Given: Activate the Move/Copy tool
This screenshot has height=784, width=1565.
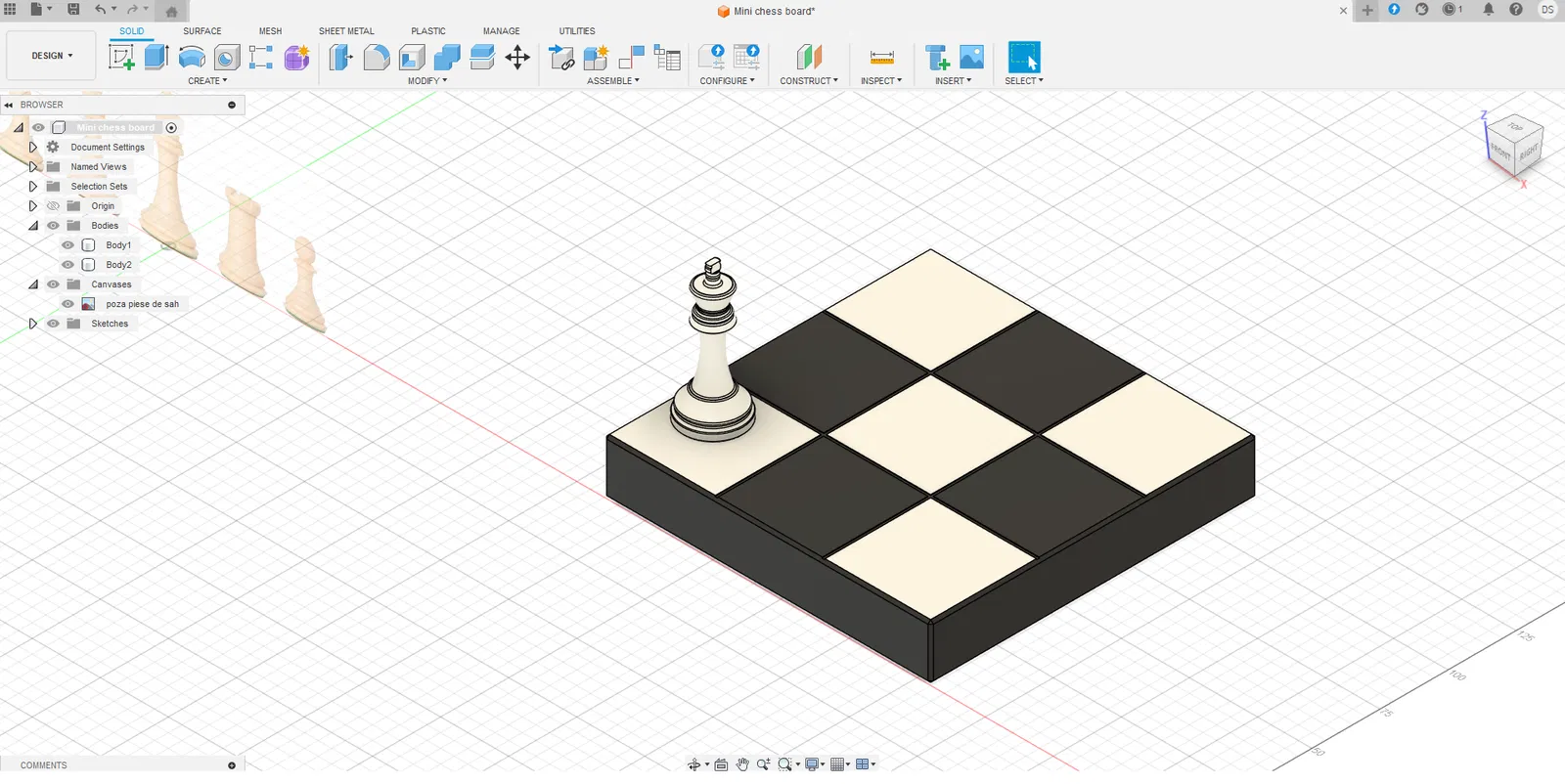Looking at the screenshot, I should [x=517, y=58].
